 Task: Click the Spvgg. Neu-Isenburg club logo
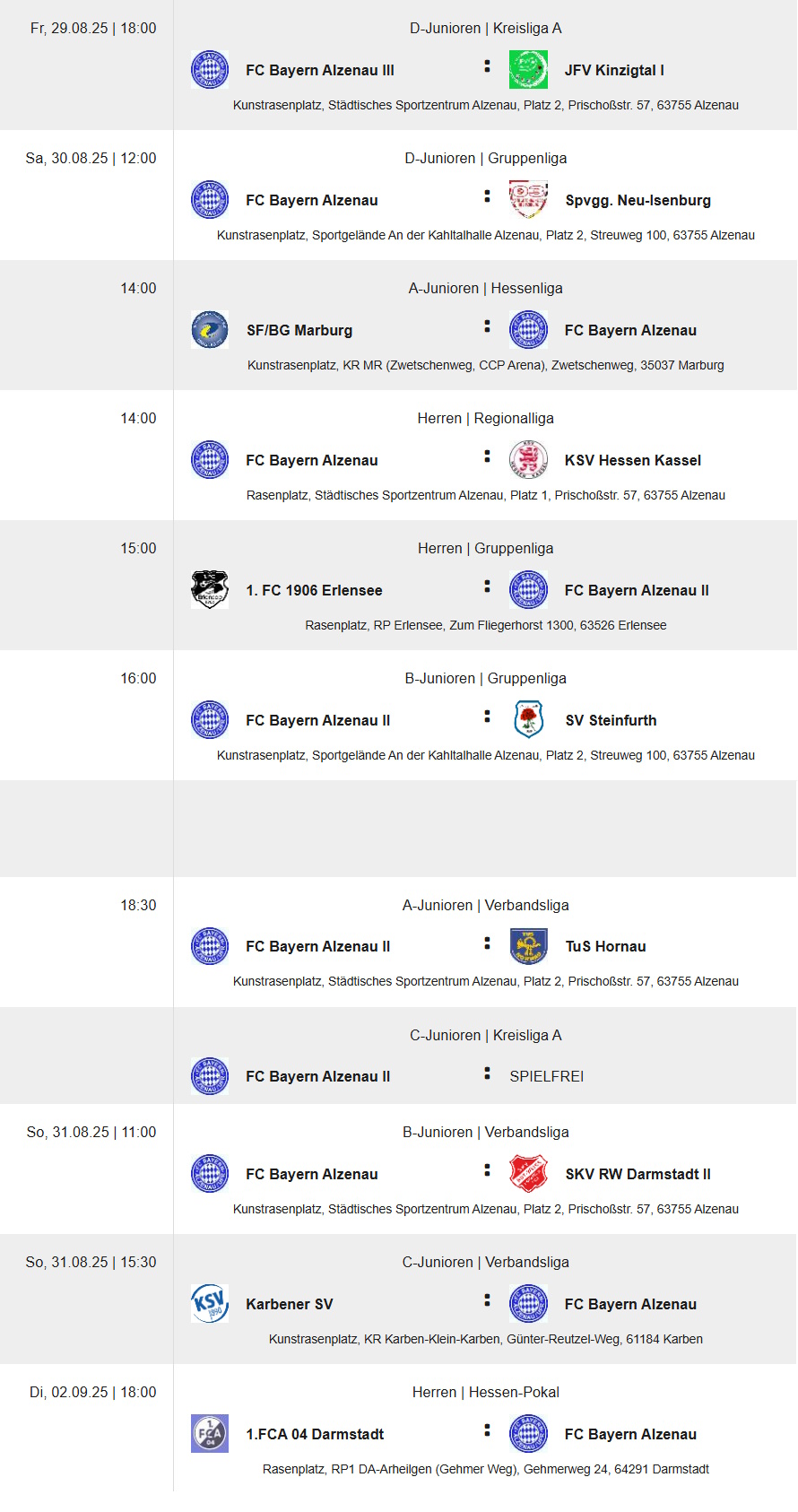[528, 200]
